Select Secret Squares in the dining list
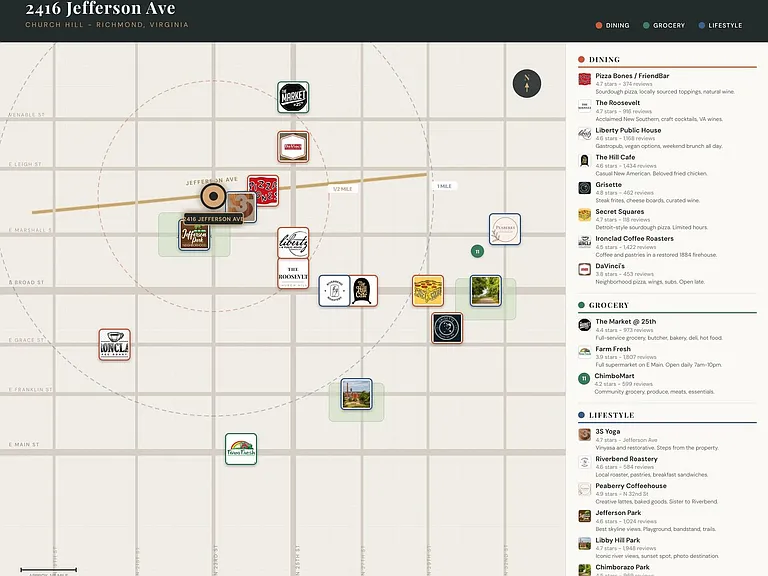The height and width of the screenshot is (576, 768). (x=667, y=219)
